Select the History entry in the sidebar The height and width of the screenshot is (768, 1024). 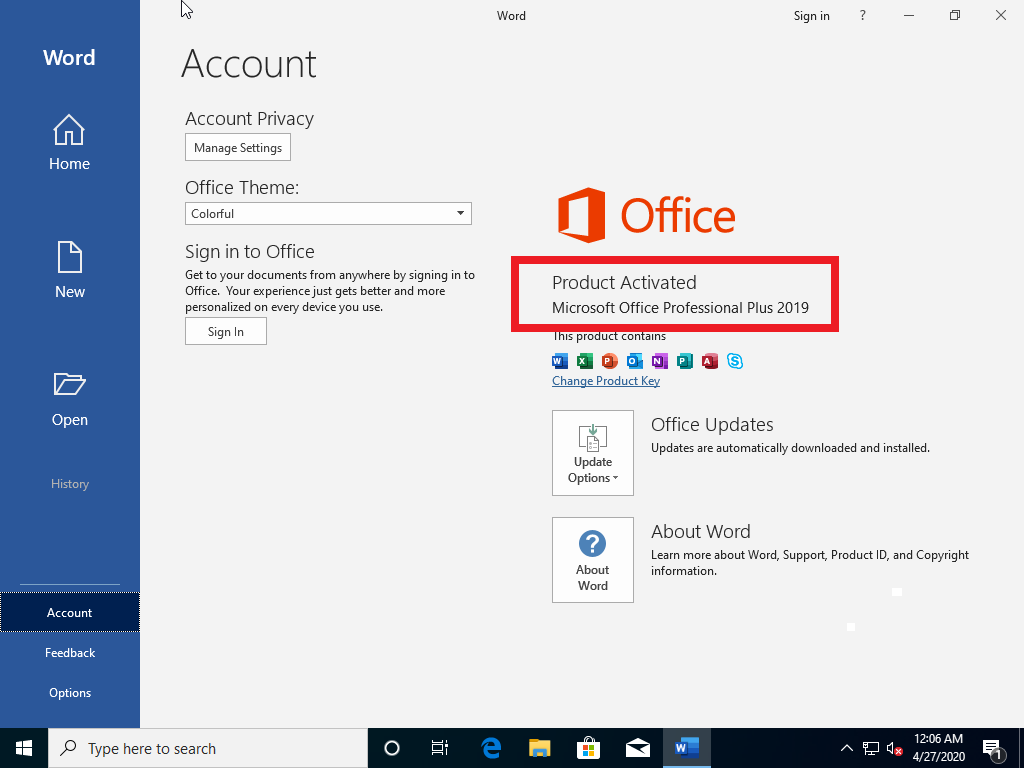click(x=69, y=484)
